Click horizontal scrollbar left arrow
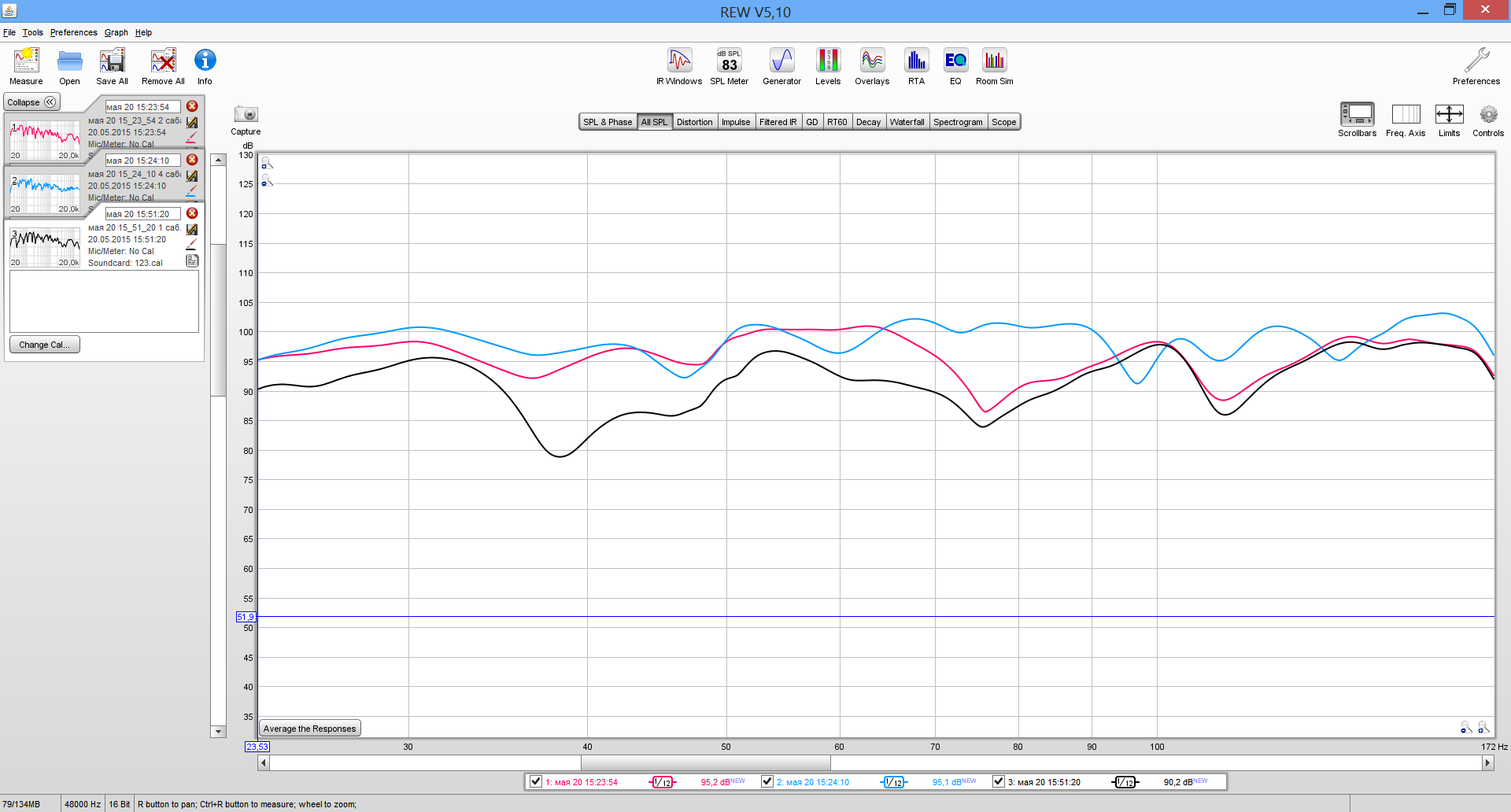Image resolution: width=1511 pixels, height=812 pixels. (264, 762)
